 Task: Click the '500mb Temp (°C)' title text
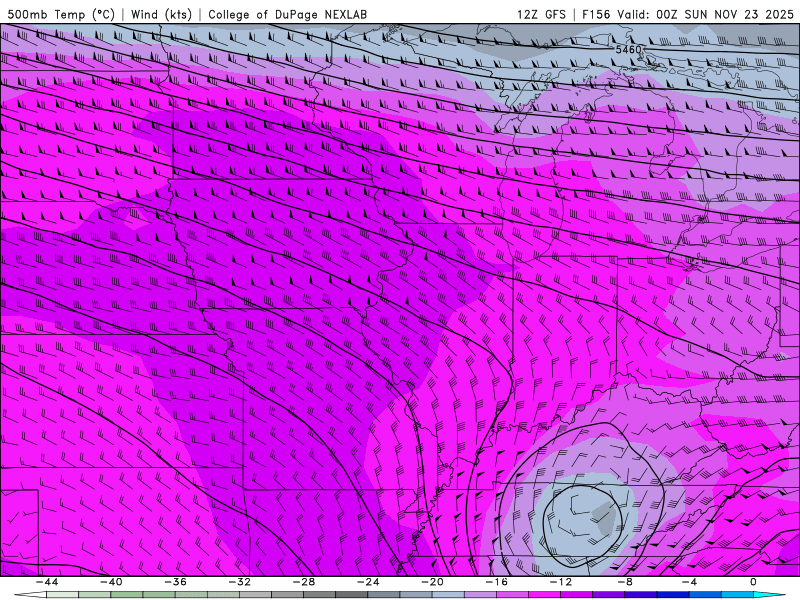61,14
